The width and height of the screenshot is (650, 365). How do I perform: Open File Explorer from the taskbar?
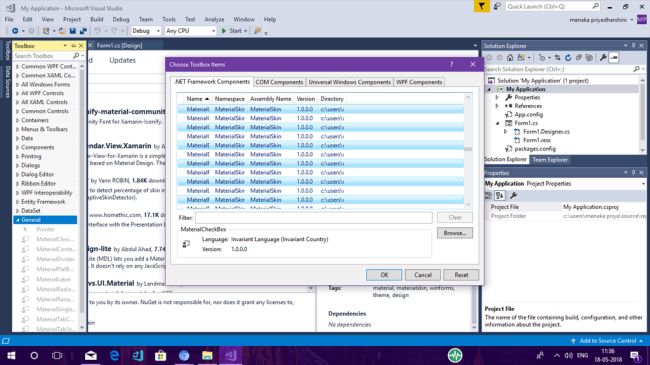click(x=207, y=355)
